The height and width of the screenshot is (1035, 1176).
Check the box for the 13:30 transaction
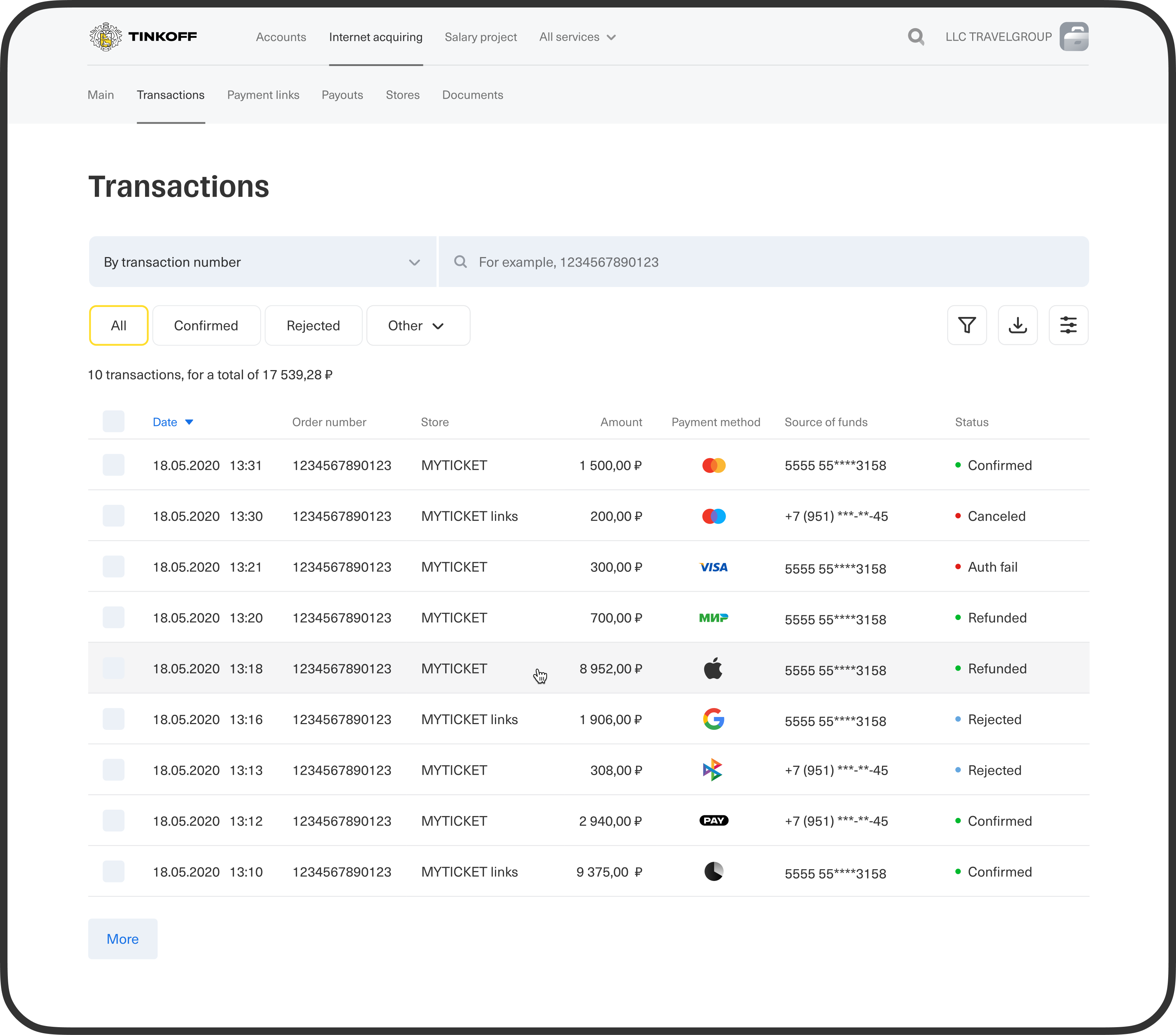point(113,516)
